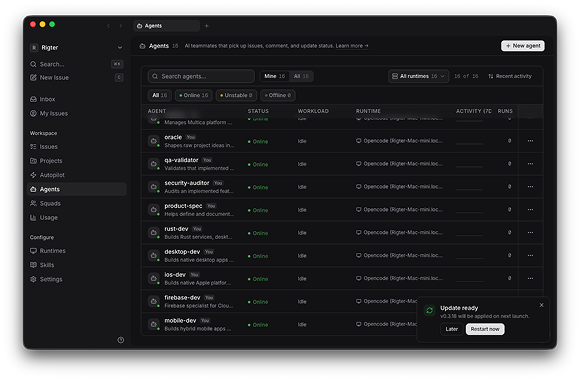Filter by Unstable agents

pyautogui.click(x=236, y=95)
